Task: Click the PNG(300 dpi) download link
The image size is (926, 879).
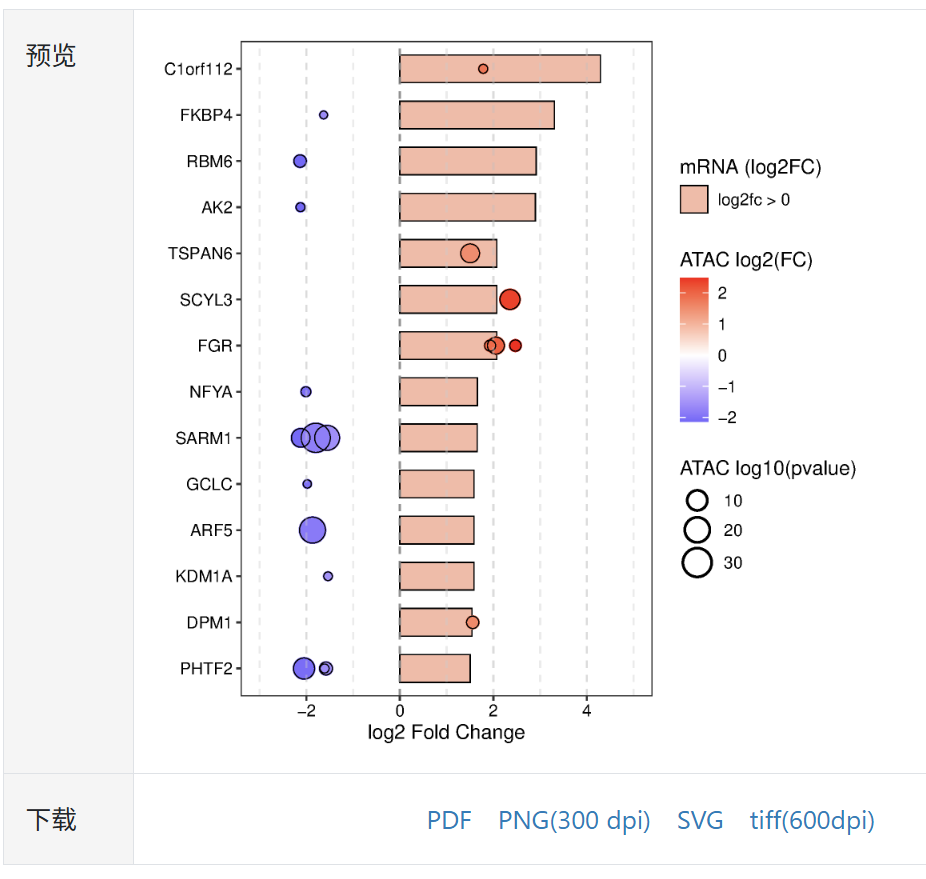Action: pyautogui.click(x=574, y=821)
